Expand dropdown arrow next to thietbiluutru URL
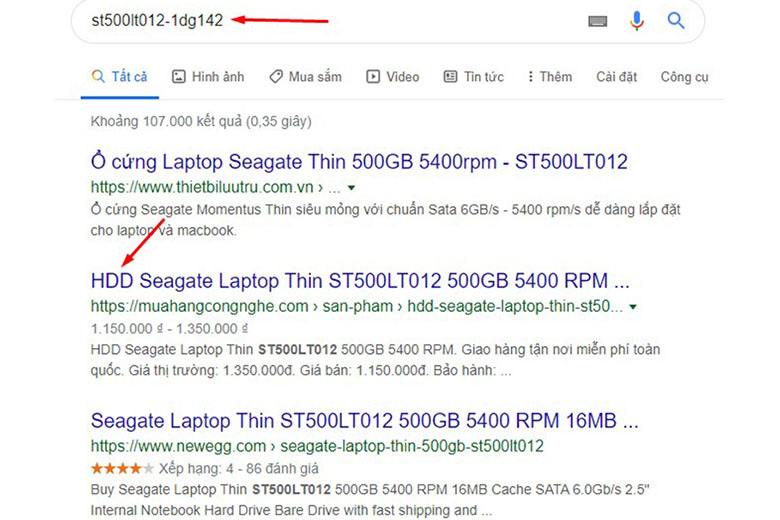The width and height of the screenshot is (780, 520). [352, 188]
